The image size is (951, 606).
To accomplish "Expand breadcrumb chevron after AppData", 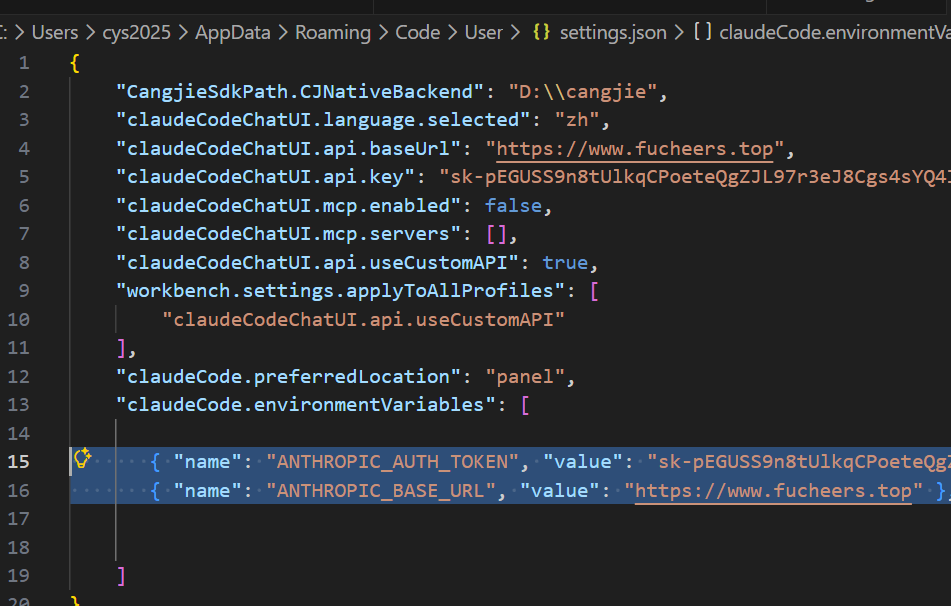I will coord(283,32).
